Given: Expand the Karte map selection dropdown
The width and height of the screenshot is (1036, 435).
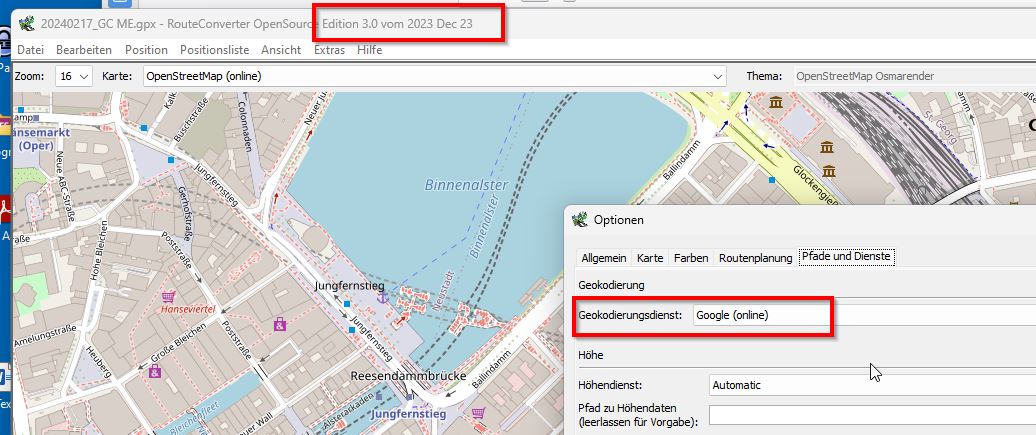Looking at the screenshot, I should click(x=434, y=76).
